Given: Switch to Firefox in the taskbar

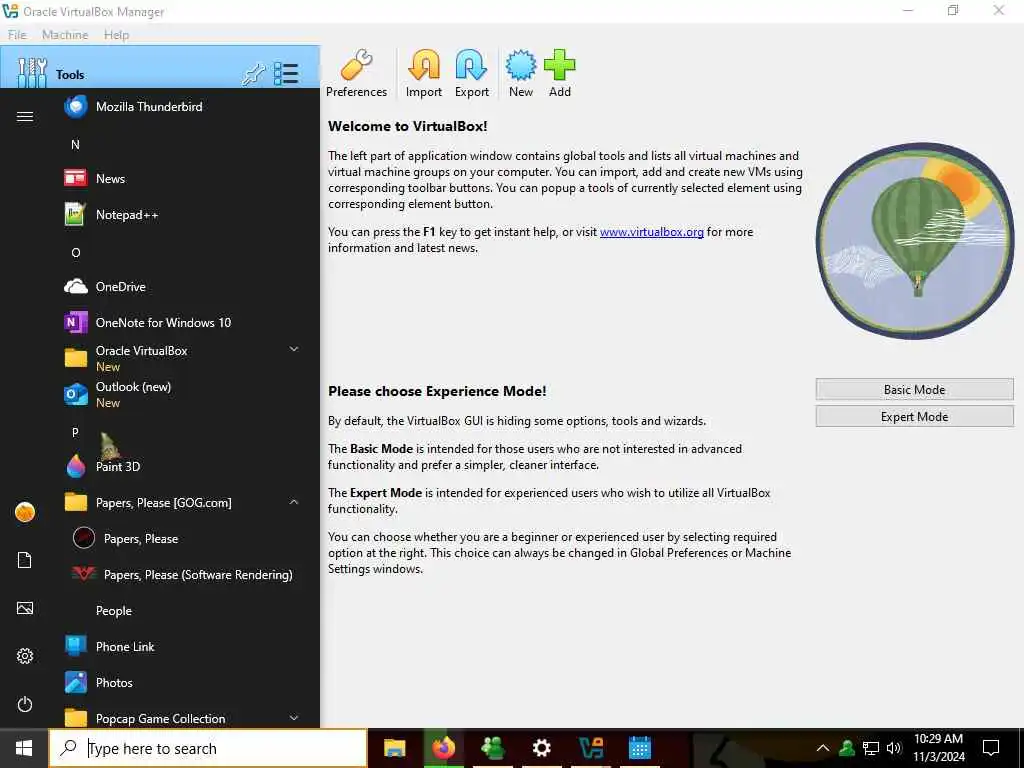Looking at the screenshot, I should (443, 748).
